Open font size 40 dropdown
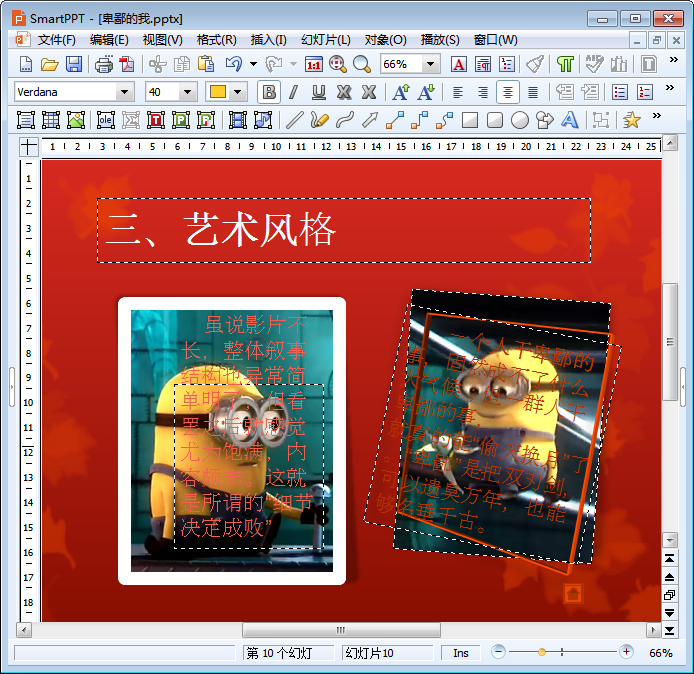 point(188,92)
